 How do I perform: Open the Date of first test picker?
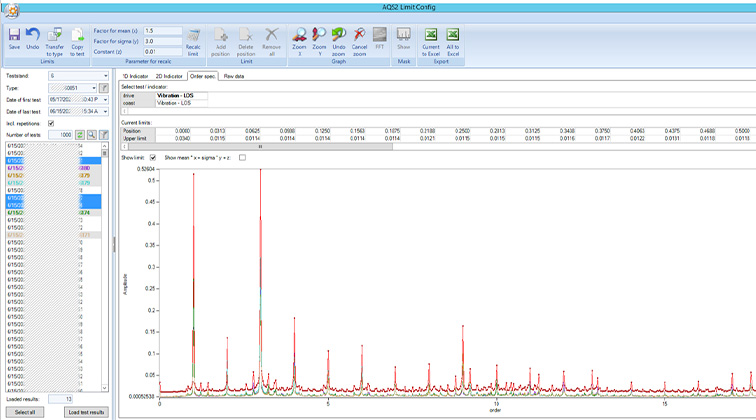click(x=106, y=99)
